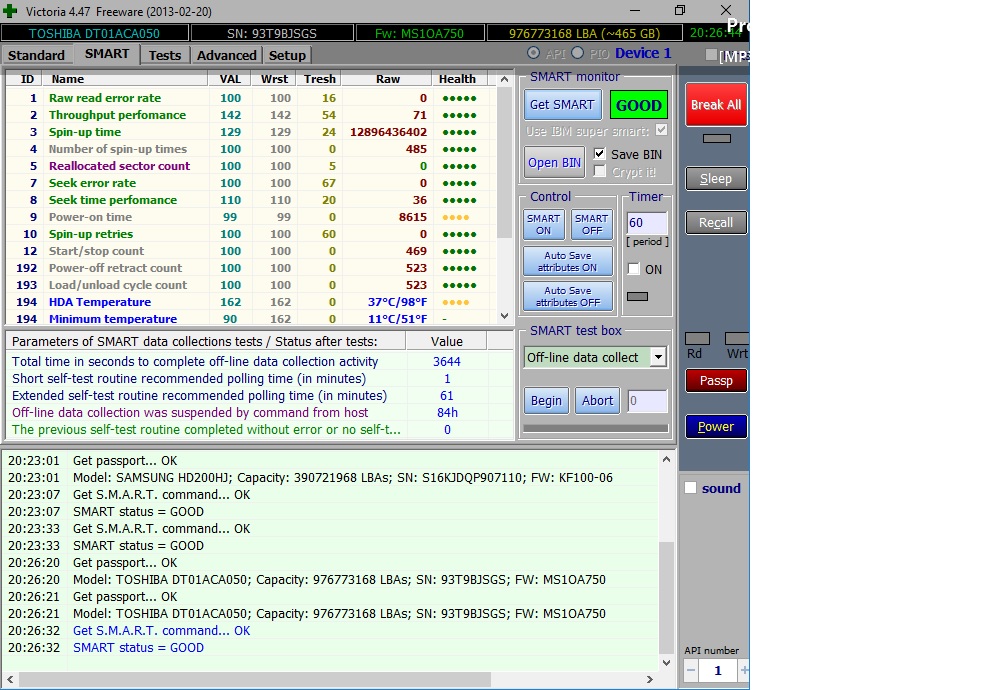The height and width of the screenshot is (690, 1008).
Task: Uncheck the Save BIN checkbox
Action: click(600, 154)
